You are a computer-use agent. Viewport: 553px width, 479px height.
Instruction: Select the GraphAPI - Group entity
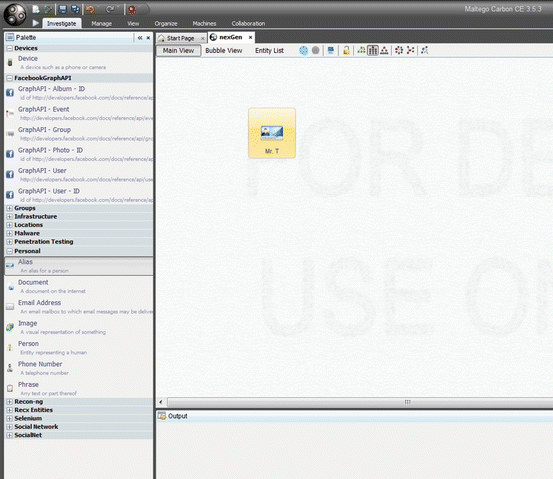point(79,134)
